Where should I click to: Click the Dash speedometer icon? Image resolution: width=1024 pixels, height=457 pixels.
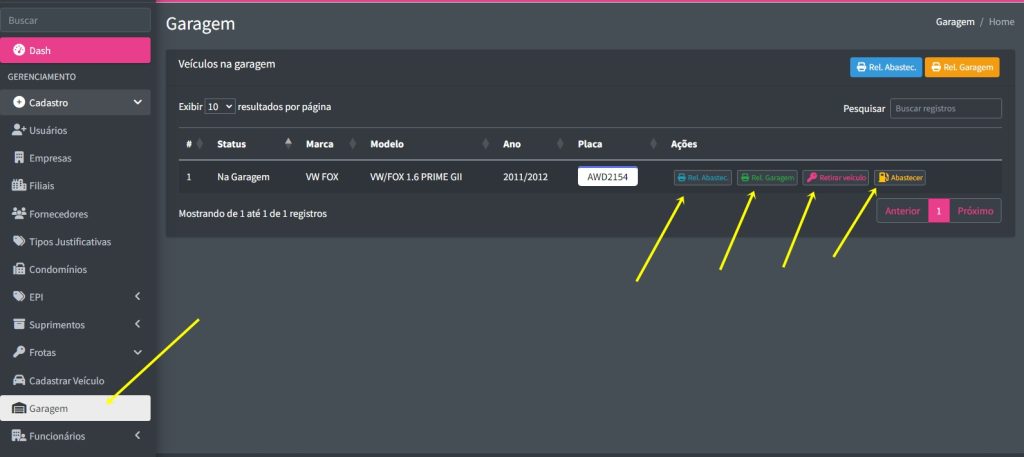[19, 50]
